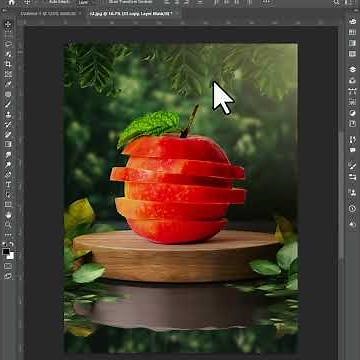The height and width of the screenshot is (360, 360).
Task: Select the History Brush tool
Action: (8, 124)
